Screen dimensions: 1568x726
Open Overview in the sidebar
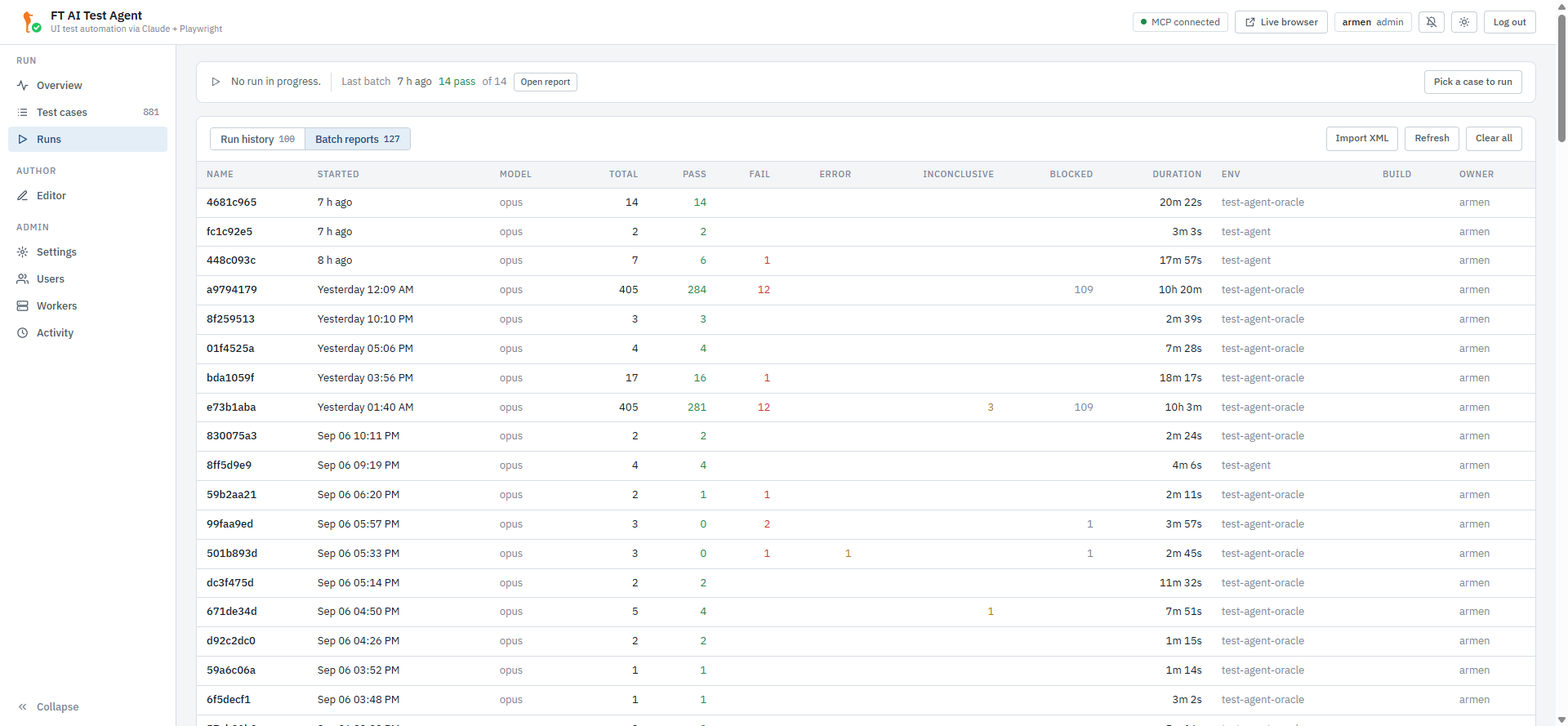click(88, 86)
